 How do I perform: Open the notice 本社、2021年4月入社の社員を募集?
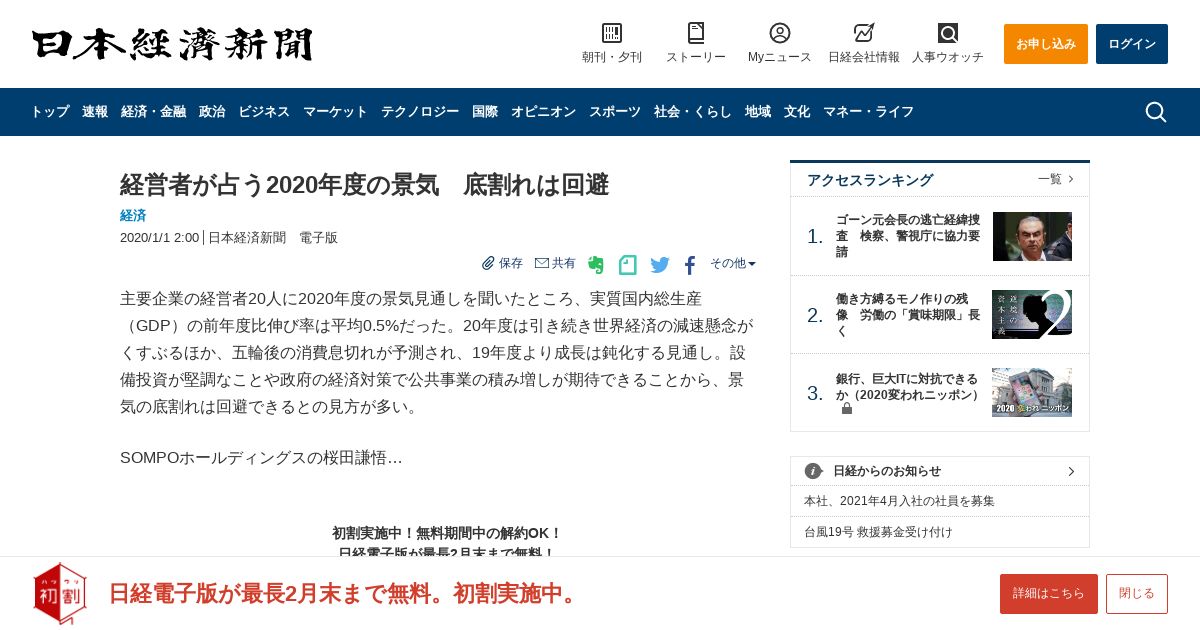[899, 501]
